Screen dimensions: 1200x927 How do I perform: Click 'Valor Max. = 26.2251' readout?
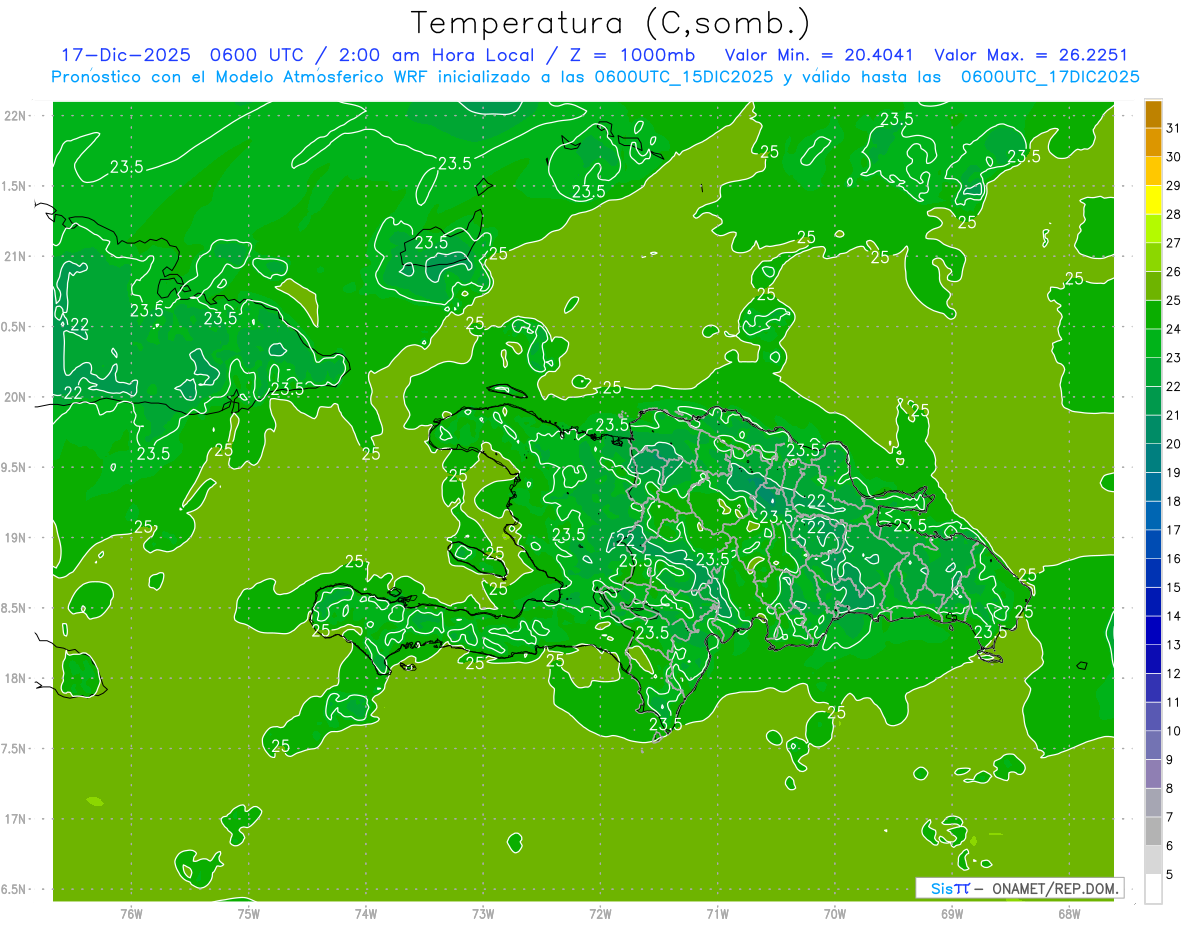click(1032, 56)
